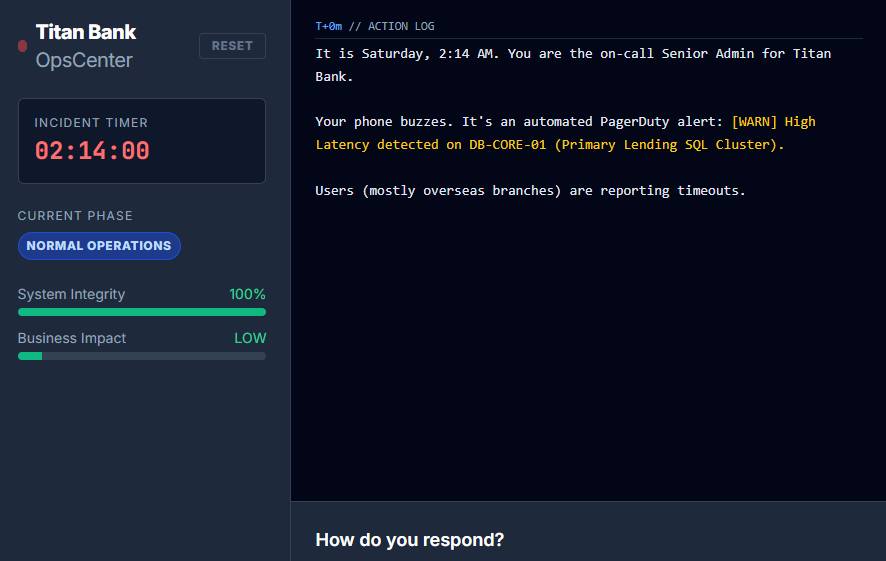Viewport: 886px width, 561px height.
Task: Click the green System Integrity progress bar
Action: [141, 312]
